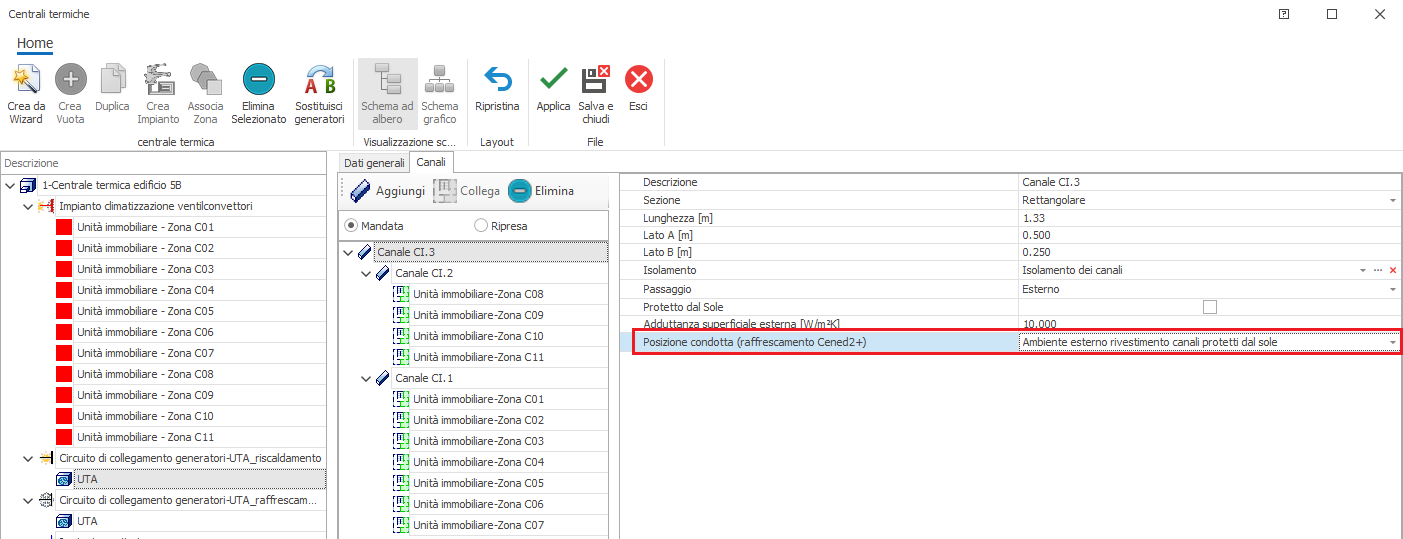Click the Elimina canale button
This screenshot has height=539, width=1403.
[541, 191]
